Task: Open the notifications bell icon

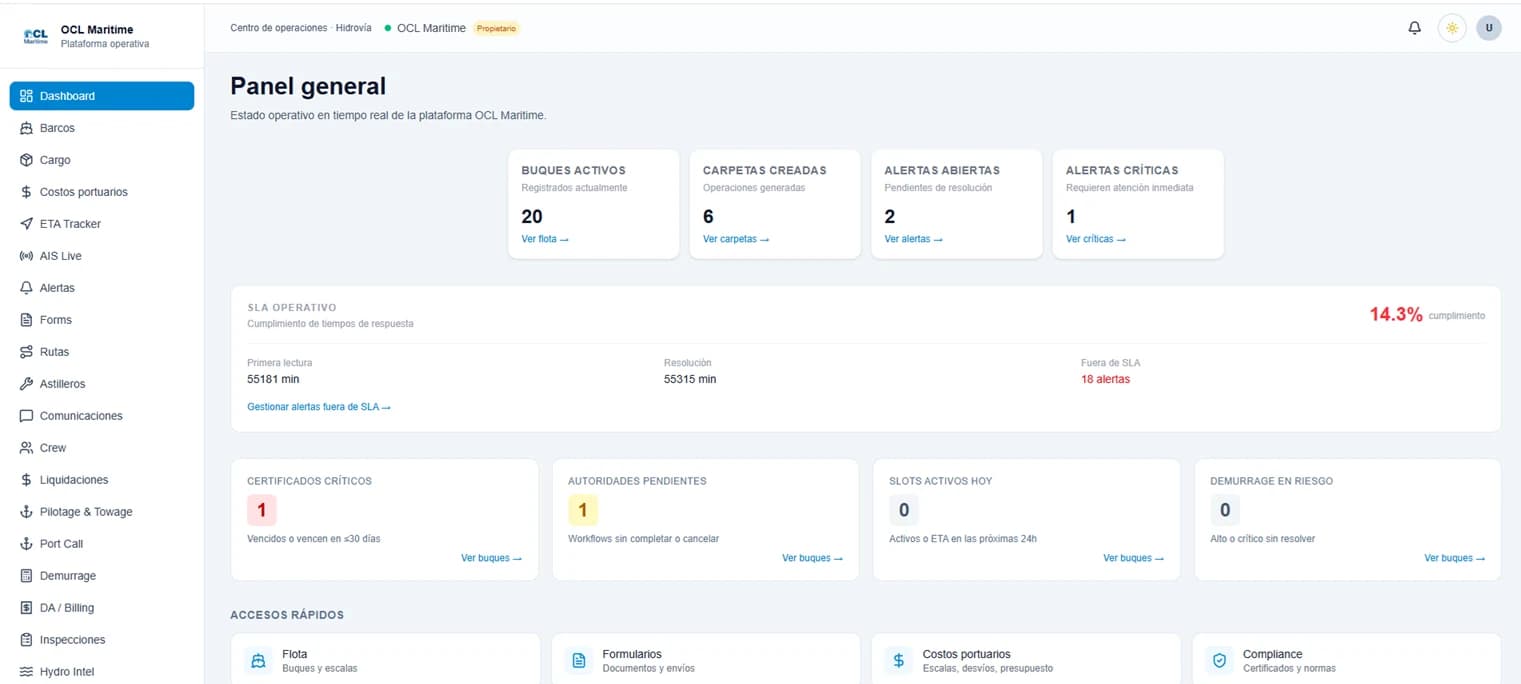Action: click(x=1414, y=28)
